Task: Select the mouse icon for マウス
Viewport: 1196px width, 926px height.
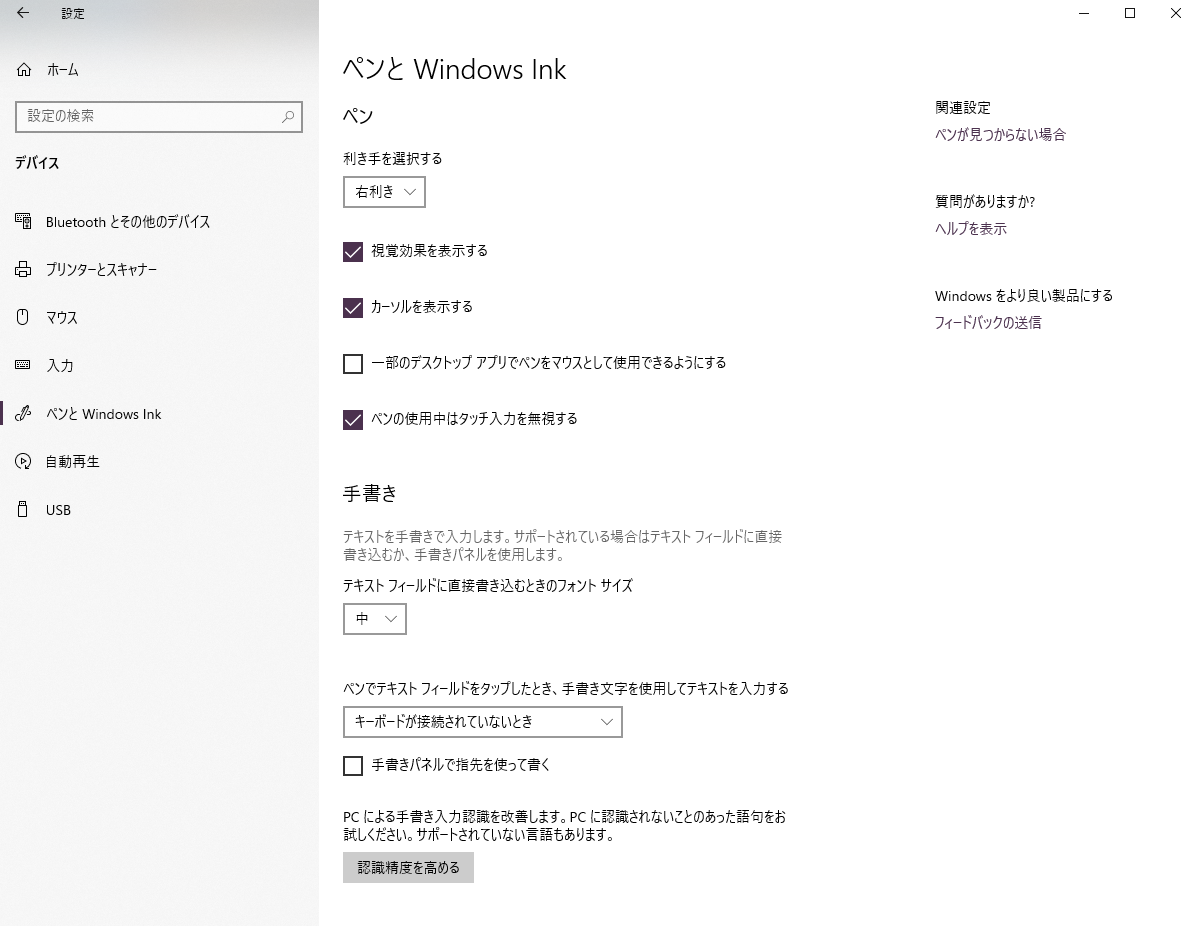Action: pos(23,317)
